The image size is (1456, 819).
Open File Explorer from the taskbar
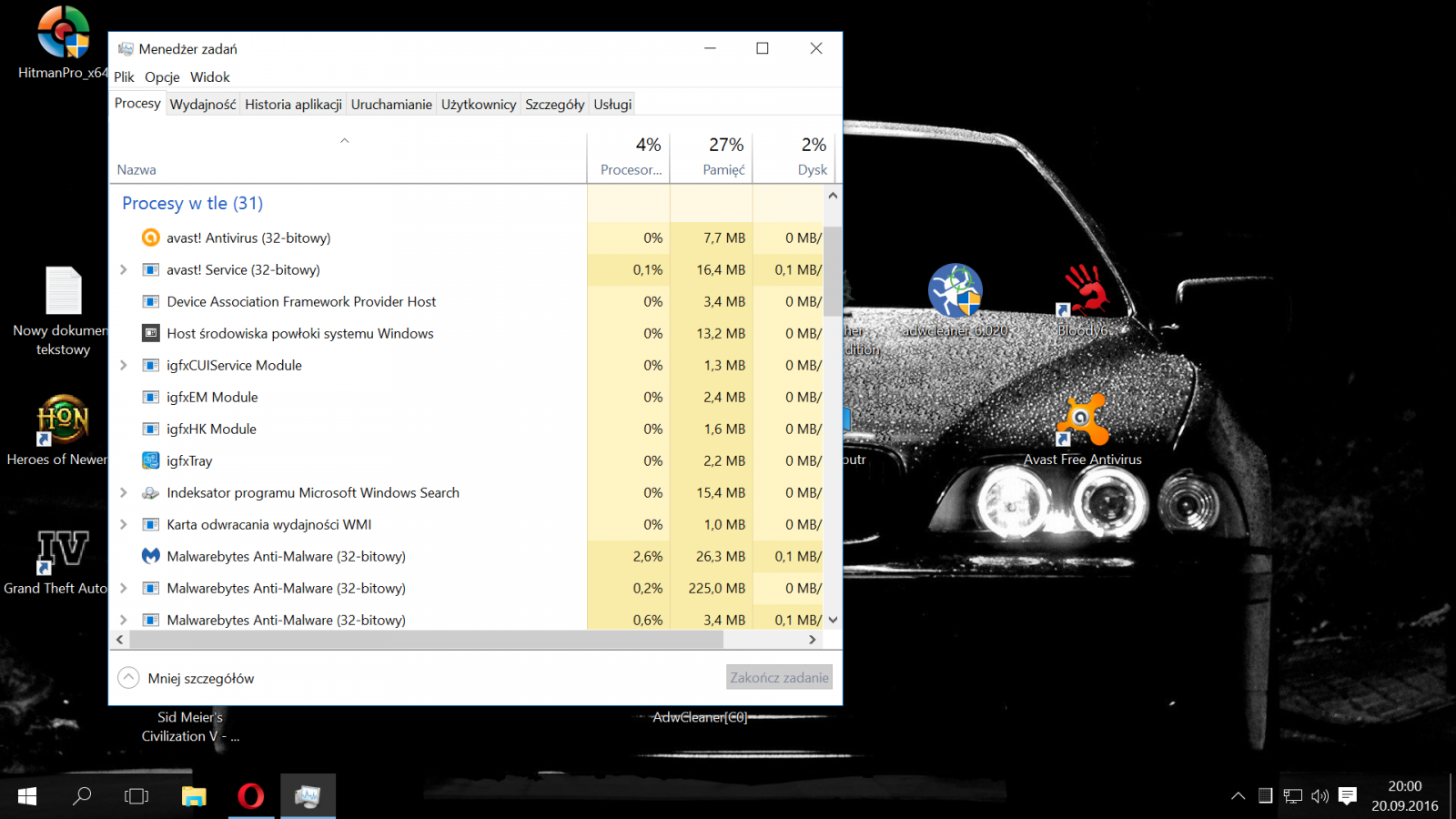click(194, 796)
